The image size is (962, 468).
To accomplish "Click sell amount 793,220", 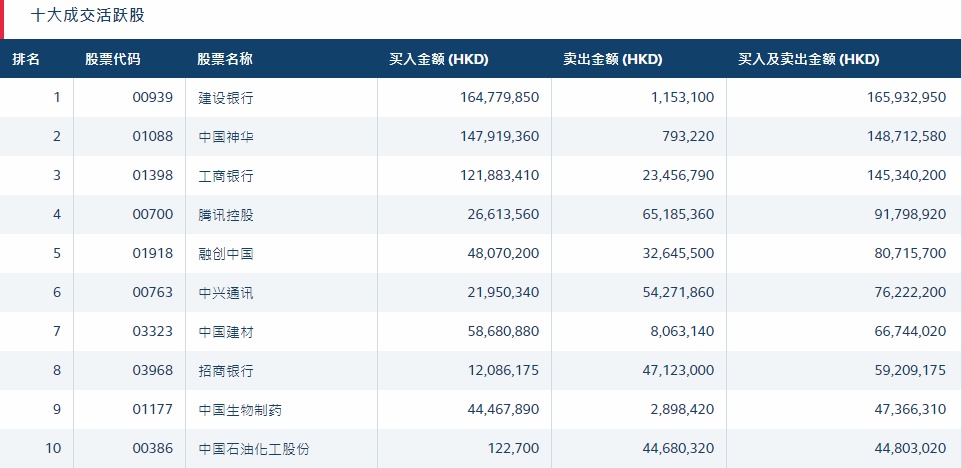I will click(x=689, y=136).
